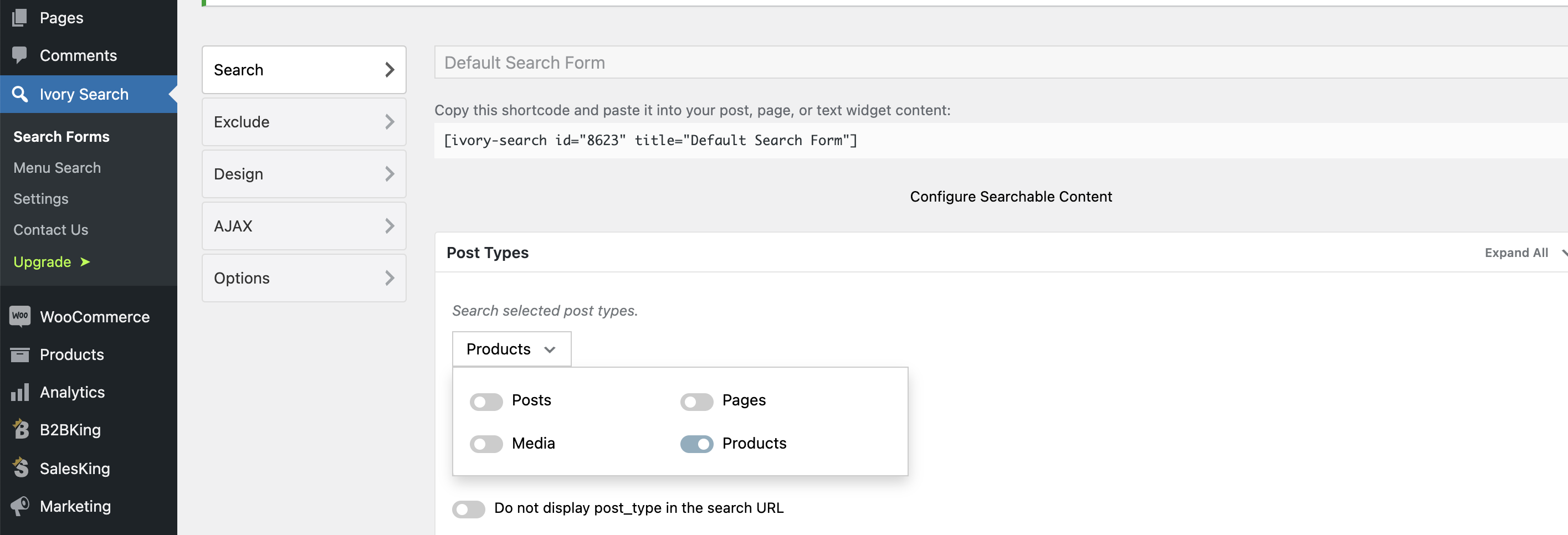Click the ivory-search shortcode text box
The image size is (1568, 535).
click(1001, 141)
